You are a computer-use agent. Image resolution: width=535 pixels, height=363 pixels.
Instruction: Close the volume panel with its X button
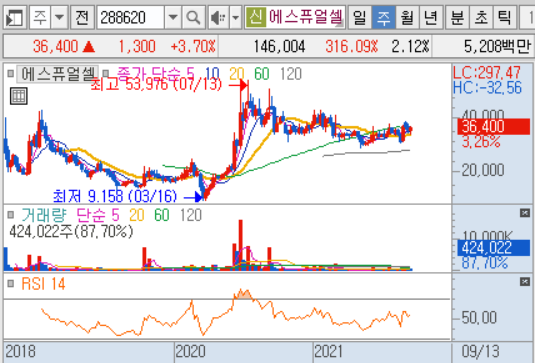[x=525, y=213]
